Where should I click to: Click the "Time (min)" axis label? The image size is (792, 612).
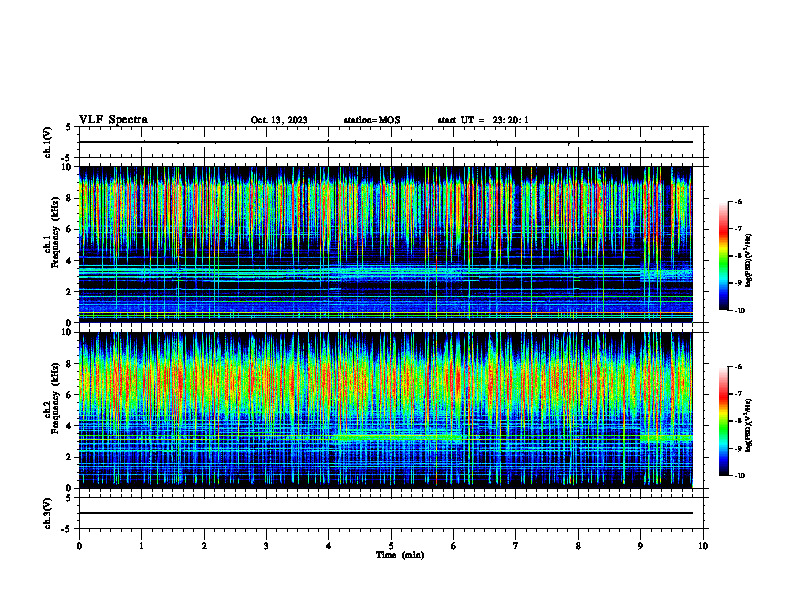tap(400, 555)
